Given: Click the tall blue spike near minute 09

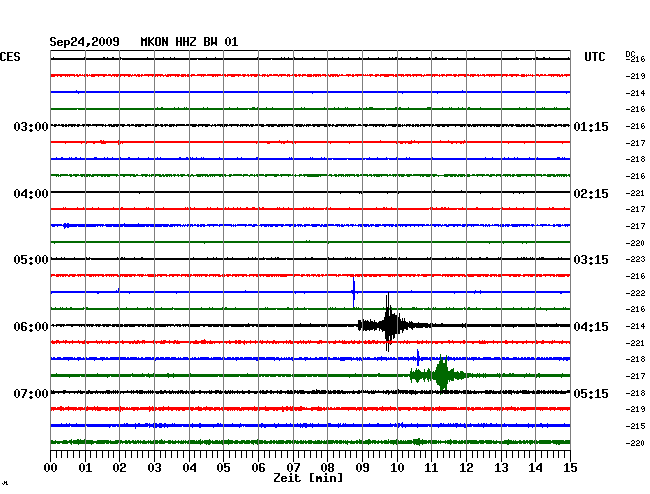Looking at the screenshot, I should 354,292.
